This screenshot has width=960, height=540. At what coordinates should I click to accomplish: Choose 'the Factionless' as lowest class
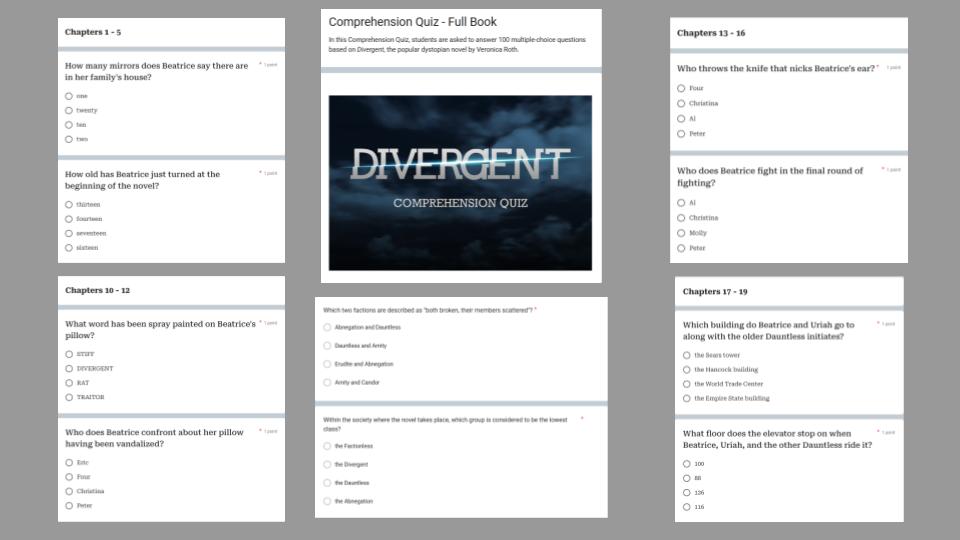point(328,446)
